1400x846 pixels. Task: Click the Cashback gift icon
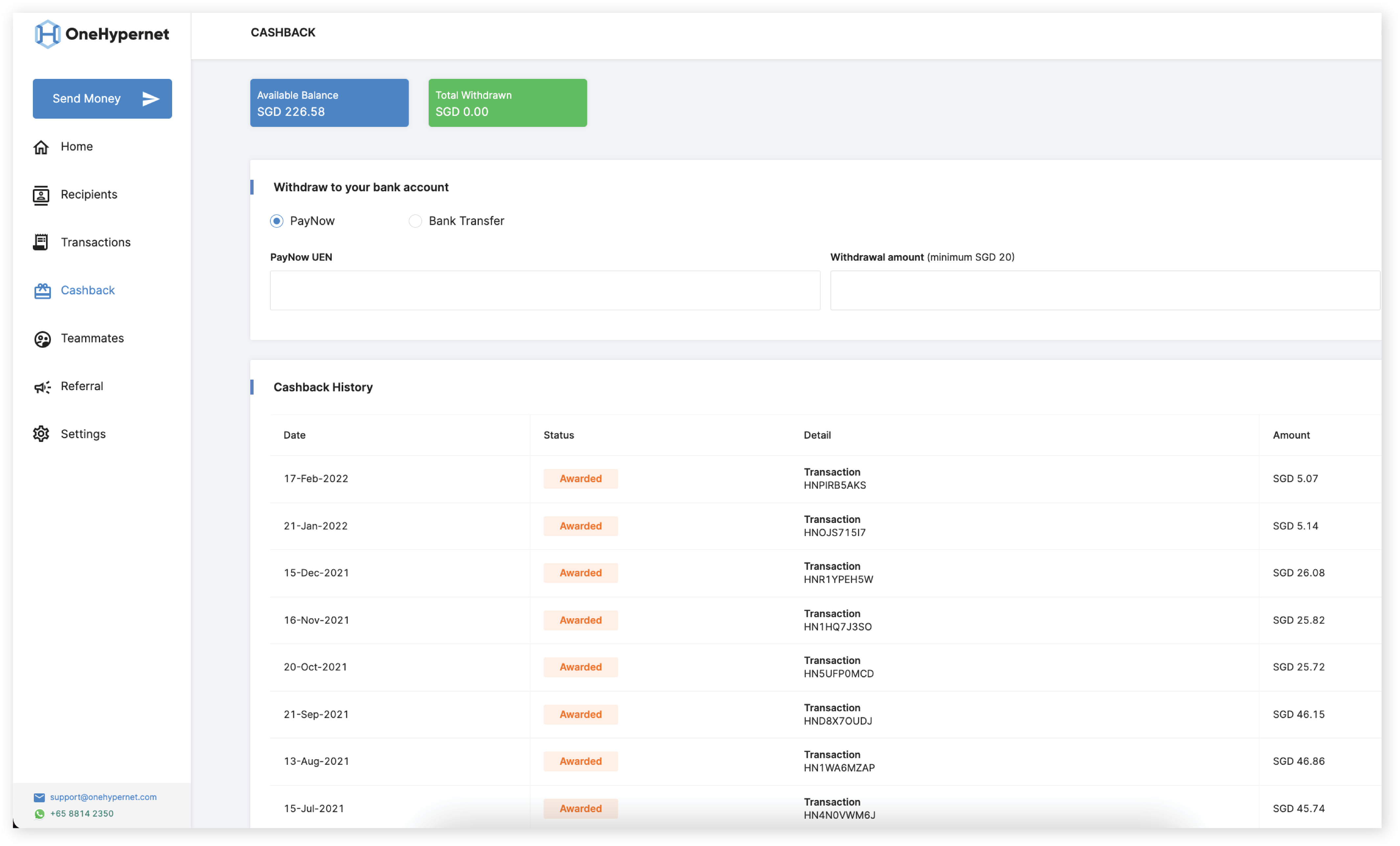pos(42,291)
